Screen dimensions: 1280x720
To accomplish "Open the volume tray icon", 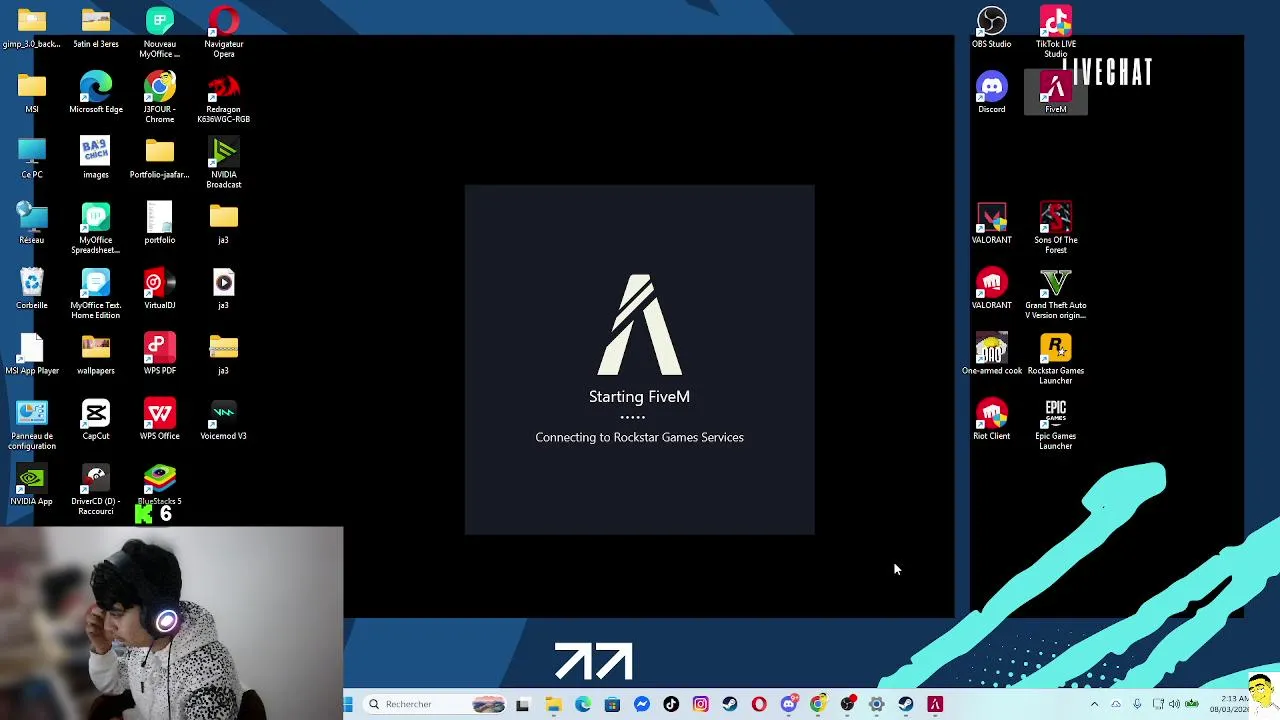I will tap(1174, 704).
